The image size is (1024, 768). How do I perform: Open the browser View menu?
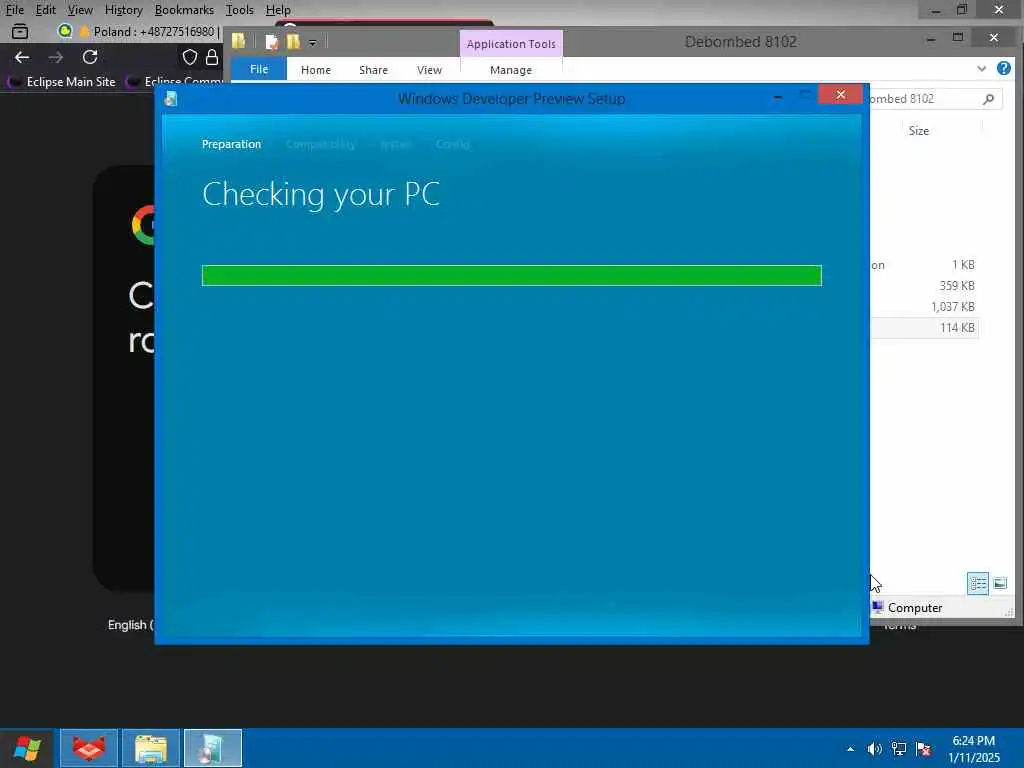coord(80,10)
